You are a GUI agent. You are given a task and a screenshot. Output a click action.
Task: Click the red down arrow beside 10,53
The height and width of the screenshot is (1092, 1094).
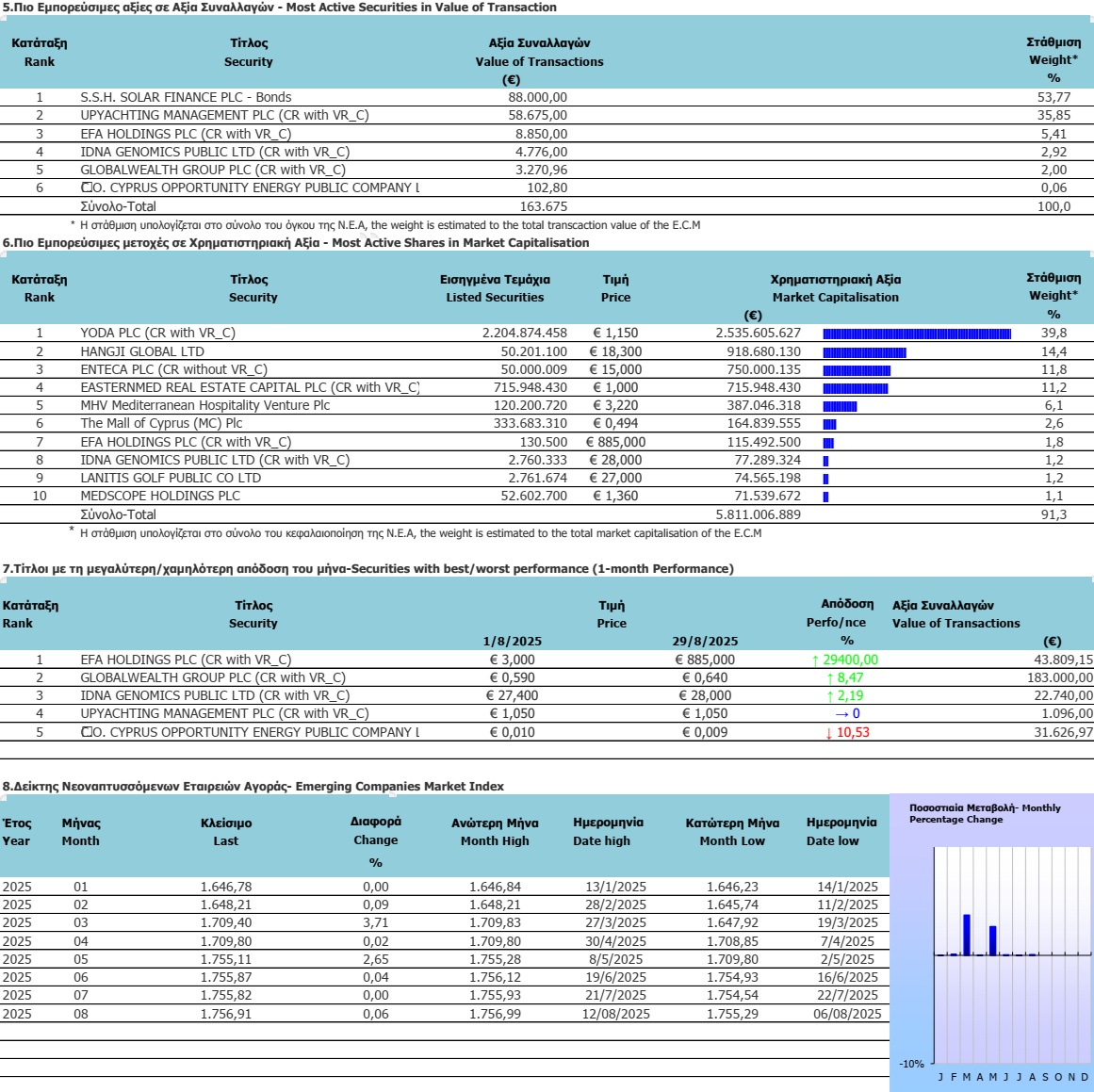[x=829, y=733]
